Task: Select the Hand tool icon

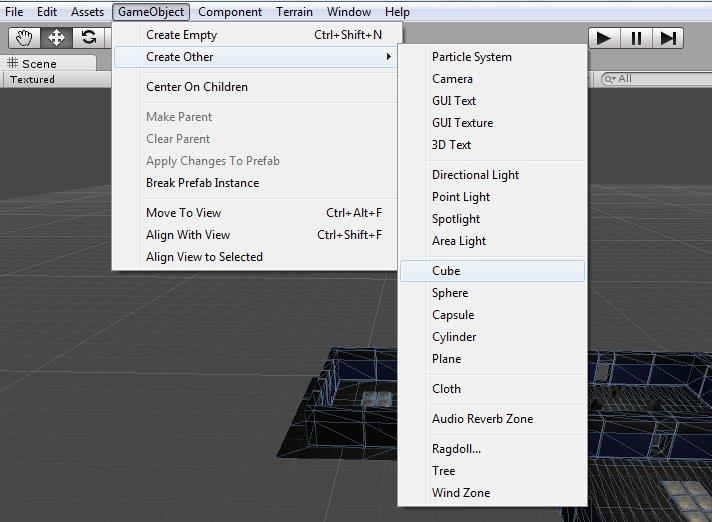Action: (x=24, y=38)
